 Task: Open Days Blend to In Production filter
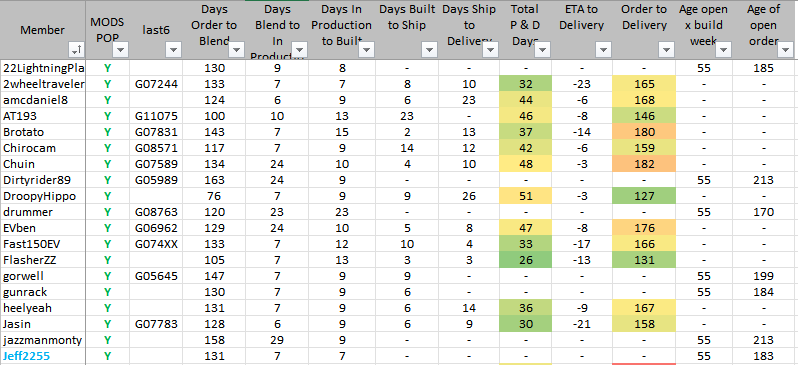(x=299, y=50)
